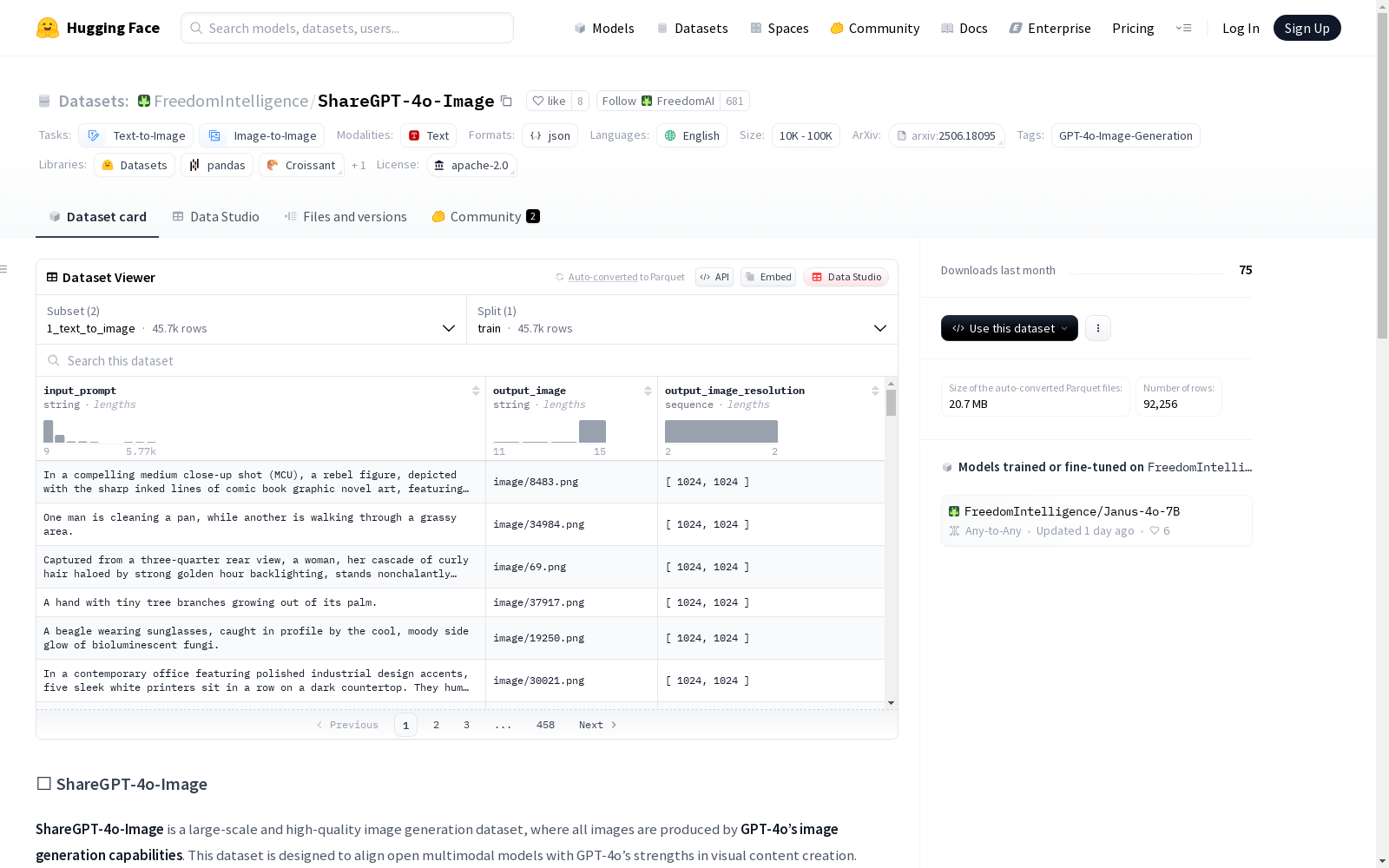
Task: Click the Previous page button
Action: point(347,725)
